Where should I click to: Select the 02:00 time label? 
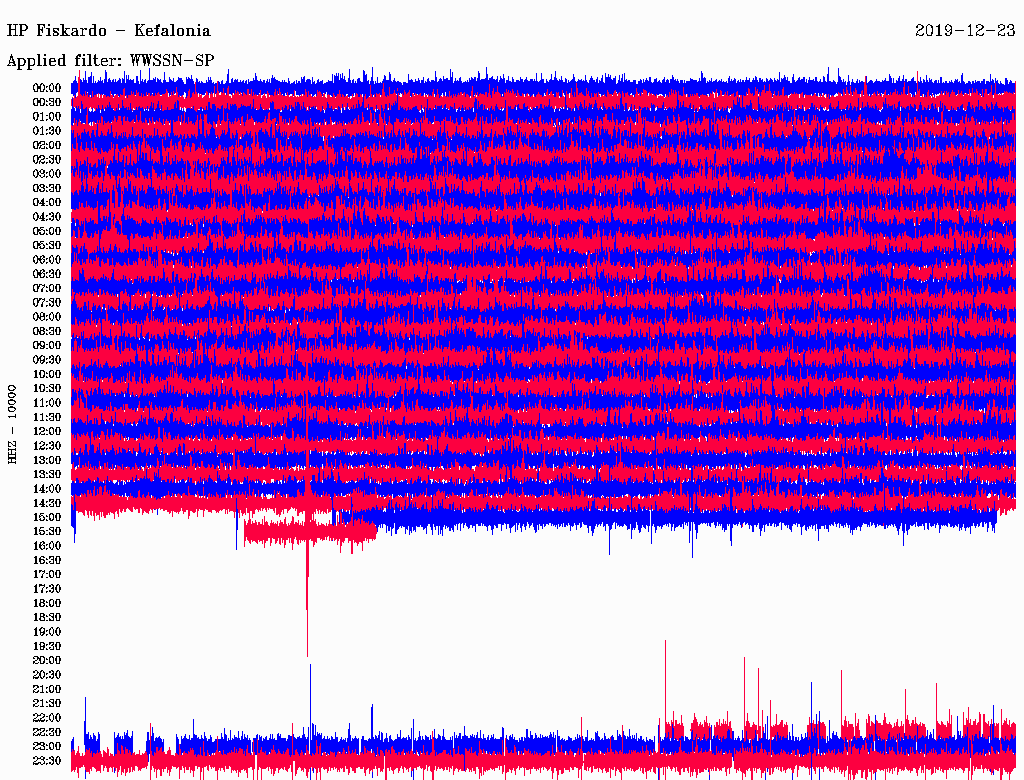[x=47, y=146]
